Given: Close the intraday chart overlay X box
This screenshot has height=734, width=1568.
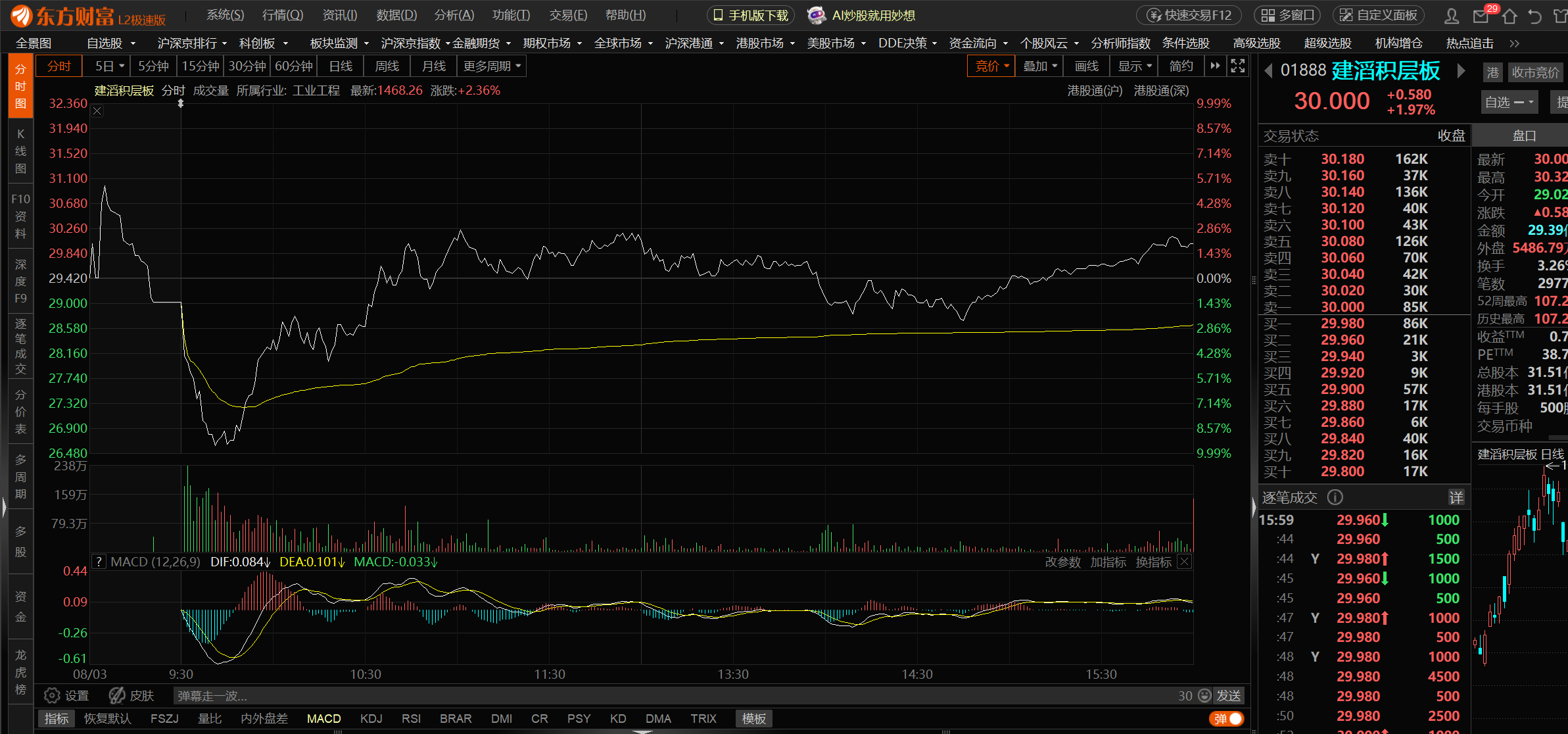Looking at the screenshot, I should [97, 111].
